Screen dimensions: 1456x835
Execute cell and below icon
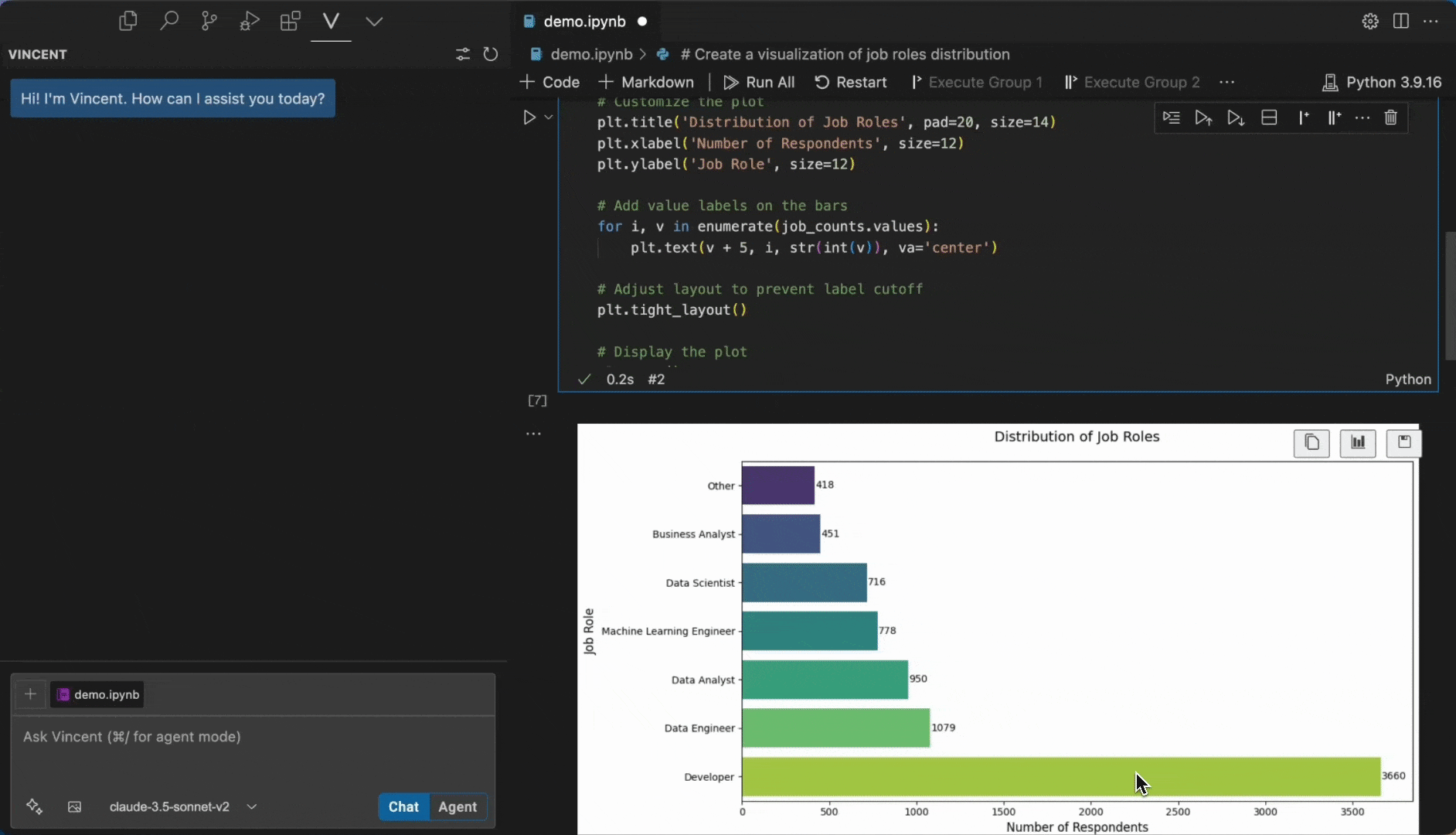[x=1236, y=118]
